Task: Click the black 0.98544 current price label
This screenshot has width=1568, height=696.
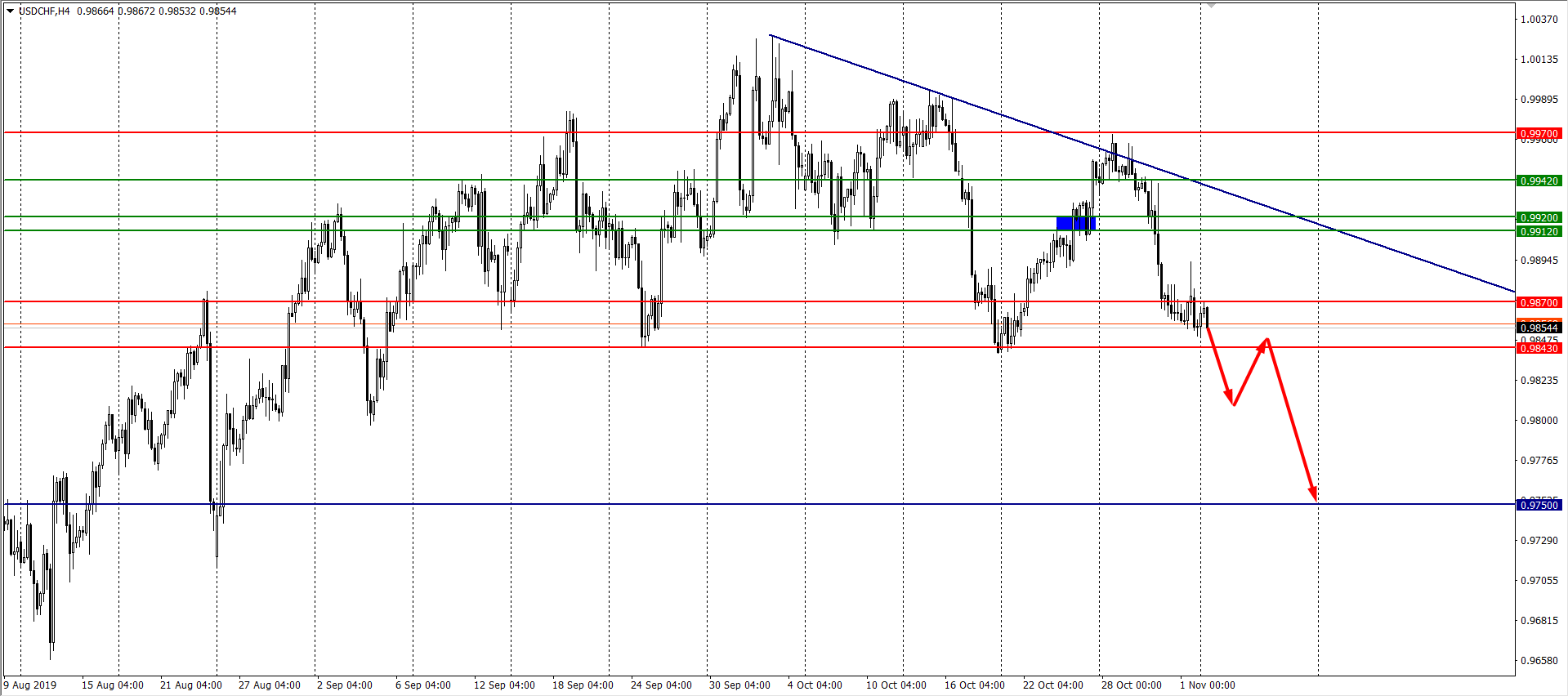Action: click(1539, 328)
